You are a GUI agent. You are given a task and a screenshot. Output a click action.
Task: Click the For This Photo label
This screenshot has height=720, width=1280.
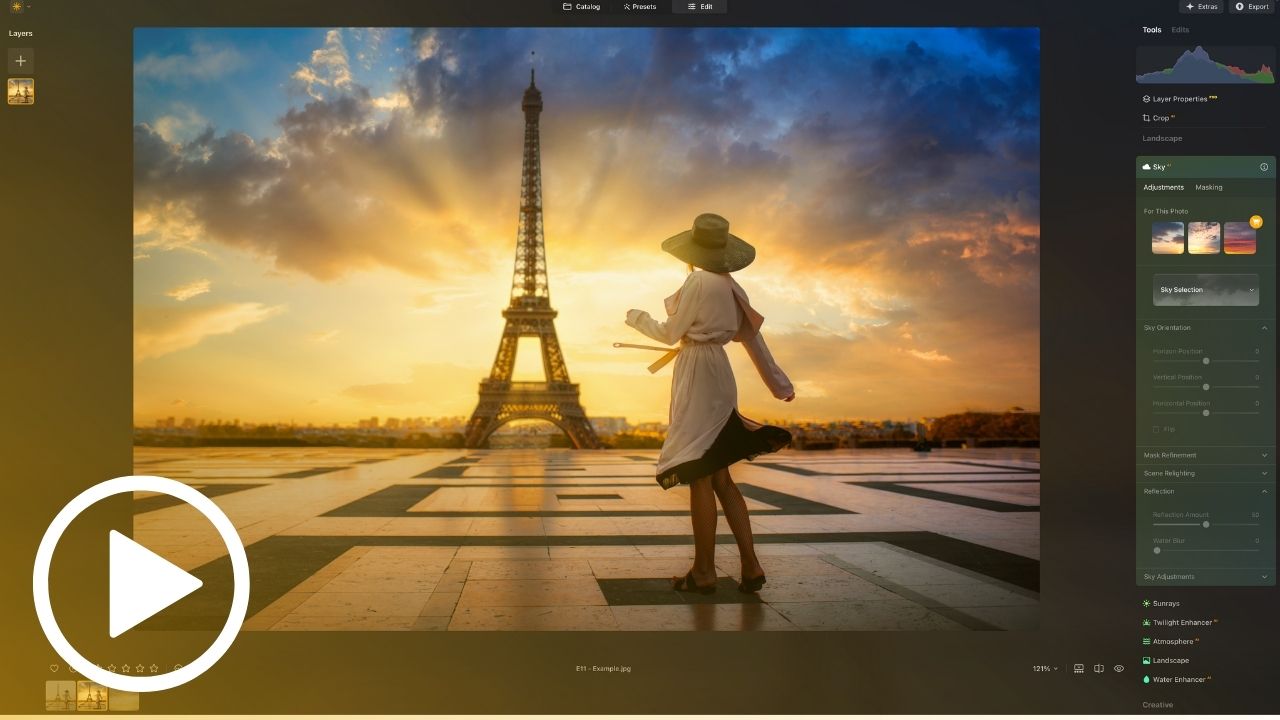pyautogui.click(x=1166, y=211)
